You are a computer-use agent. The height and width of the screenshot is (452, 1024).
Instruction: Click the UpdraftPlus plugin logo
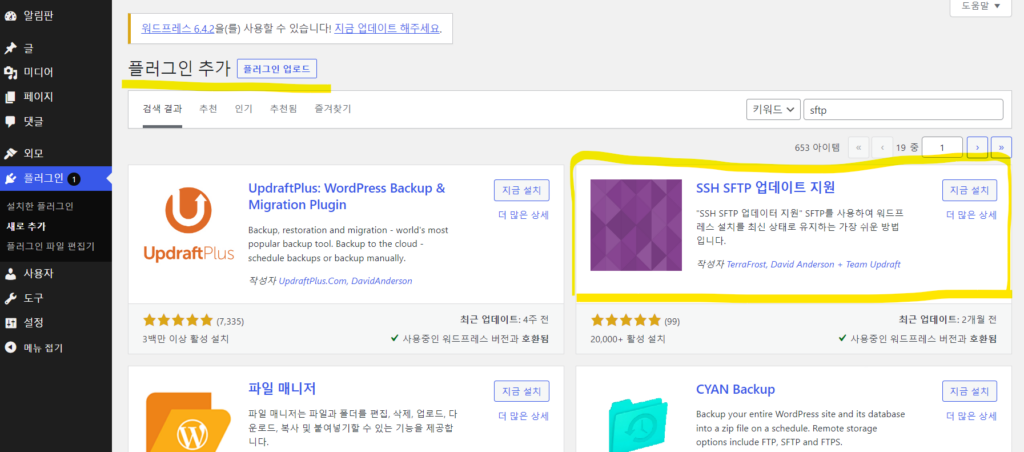(188, 224)
